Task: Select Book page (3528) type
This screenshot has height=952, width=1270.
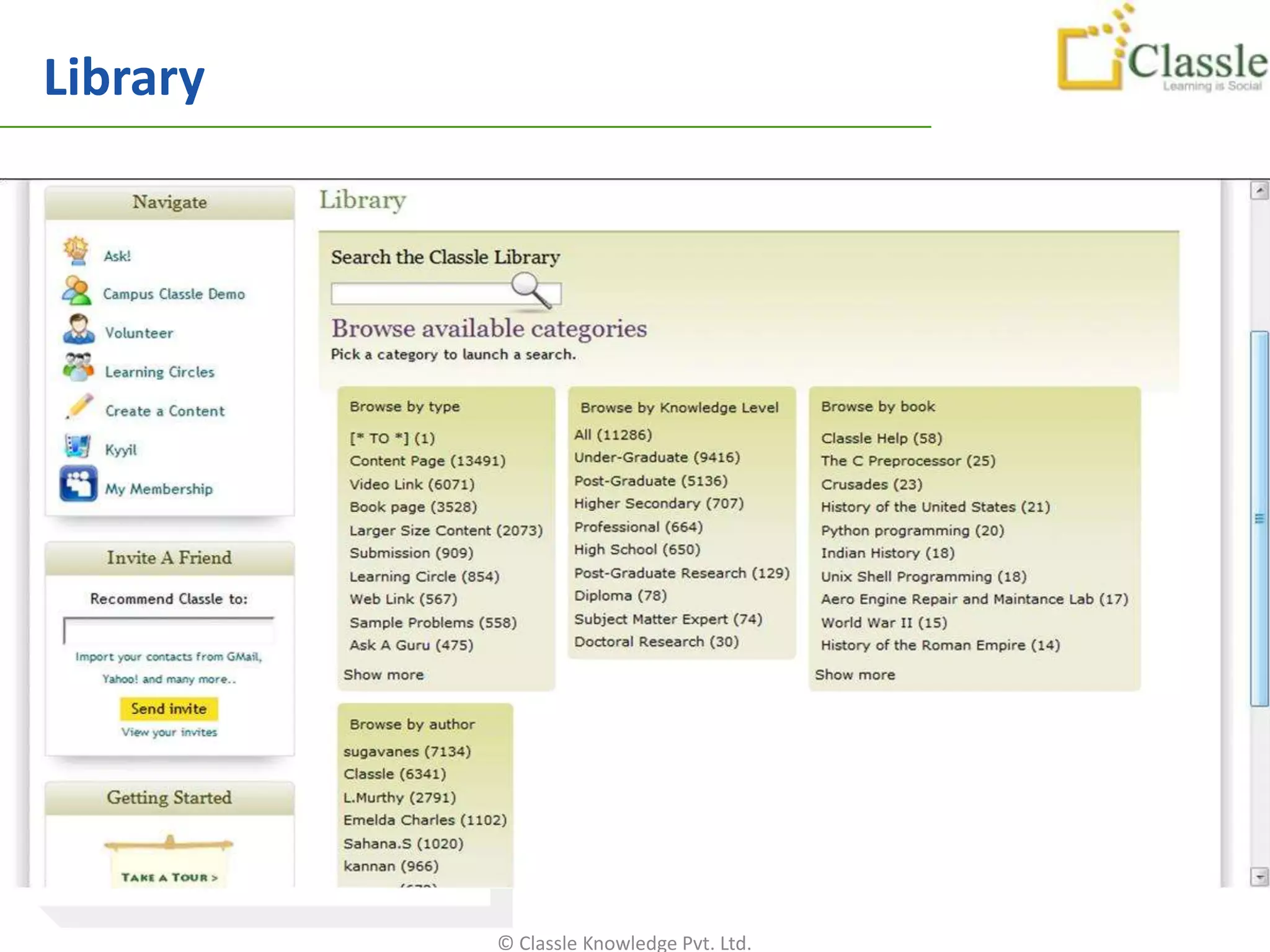Action: (x=413, y=507)
